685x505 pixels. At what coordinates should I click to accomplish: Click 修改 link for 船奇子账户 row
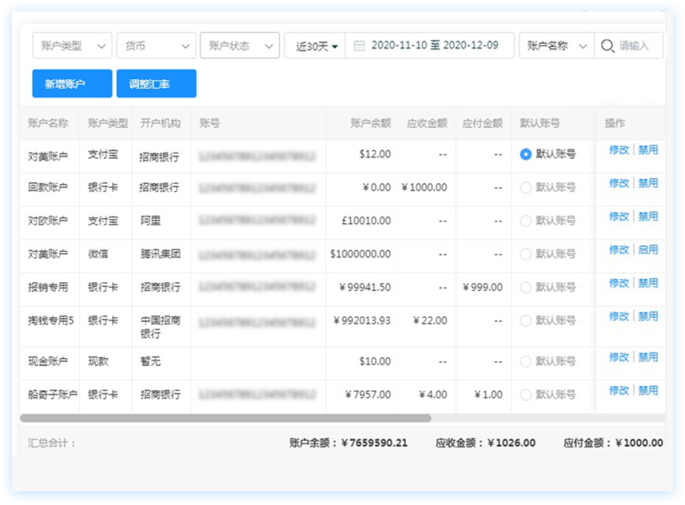[619, 391]
